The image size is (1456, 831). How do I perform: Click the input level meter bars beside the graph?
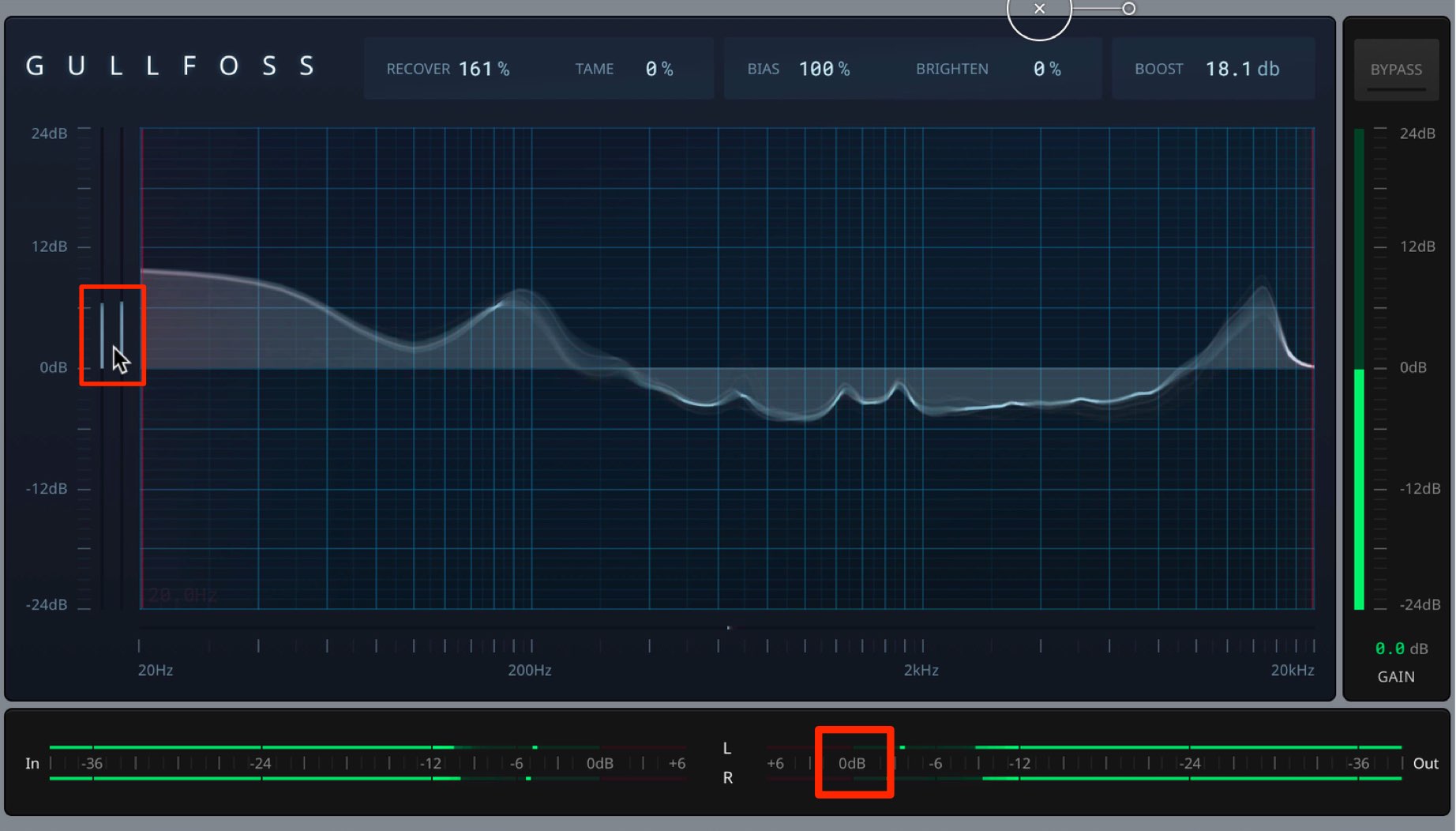pos(111,336)
